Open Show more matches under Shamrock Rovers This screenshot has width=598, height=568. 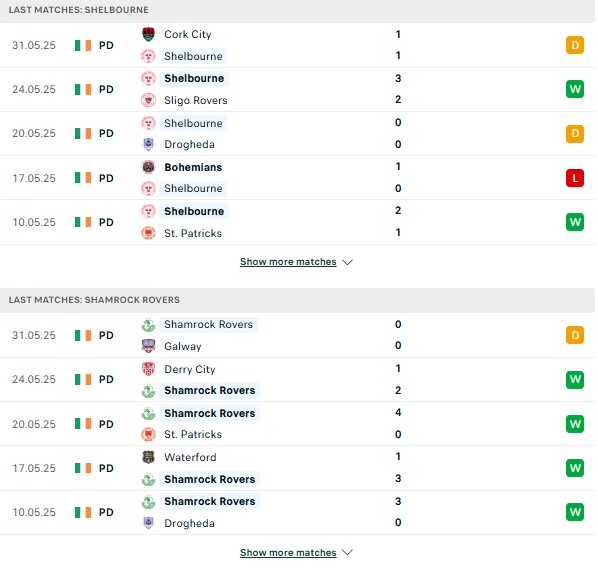coord(288,552)
